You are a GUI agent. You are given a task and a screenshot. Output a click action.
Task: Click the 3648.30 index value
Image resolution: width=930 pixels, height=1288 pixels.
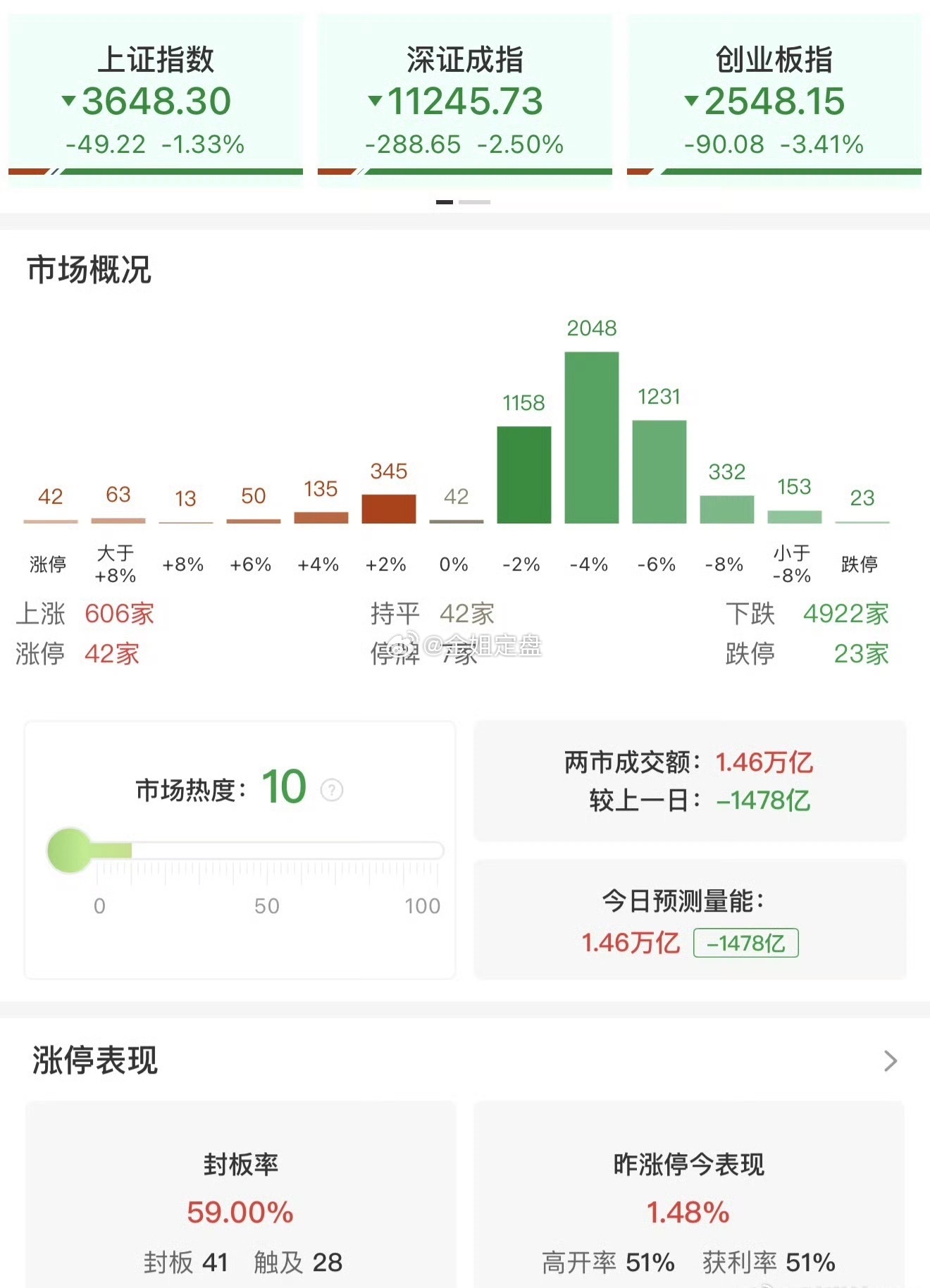point(156,101)
